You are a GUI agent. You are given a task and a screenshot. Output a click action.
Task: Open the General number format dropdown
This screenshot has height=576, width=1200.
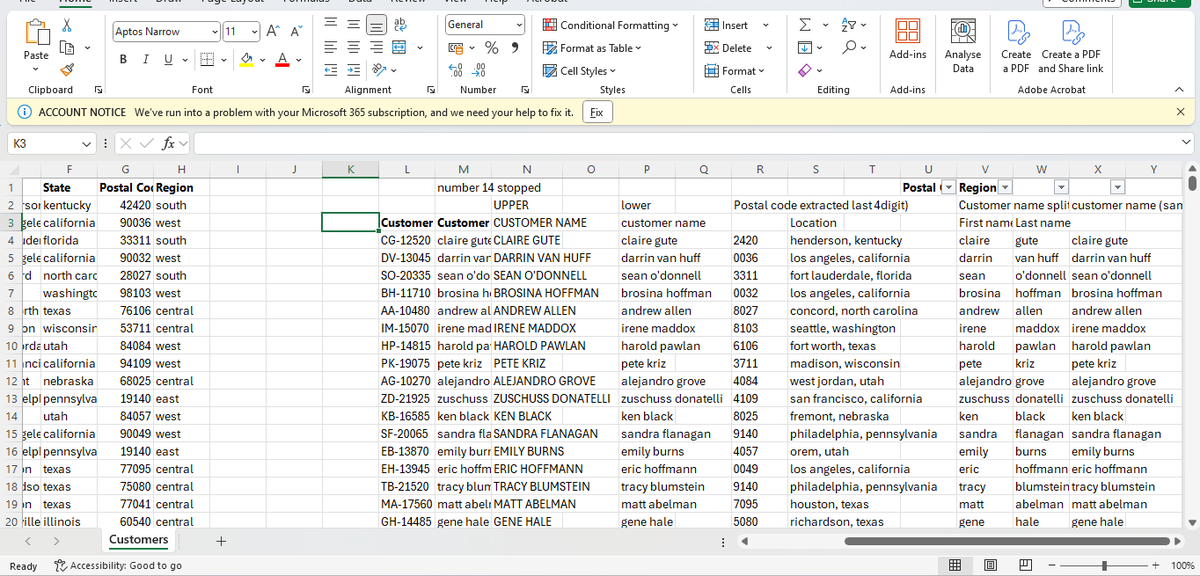pyautogui.click(x=519, y=25)
